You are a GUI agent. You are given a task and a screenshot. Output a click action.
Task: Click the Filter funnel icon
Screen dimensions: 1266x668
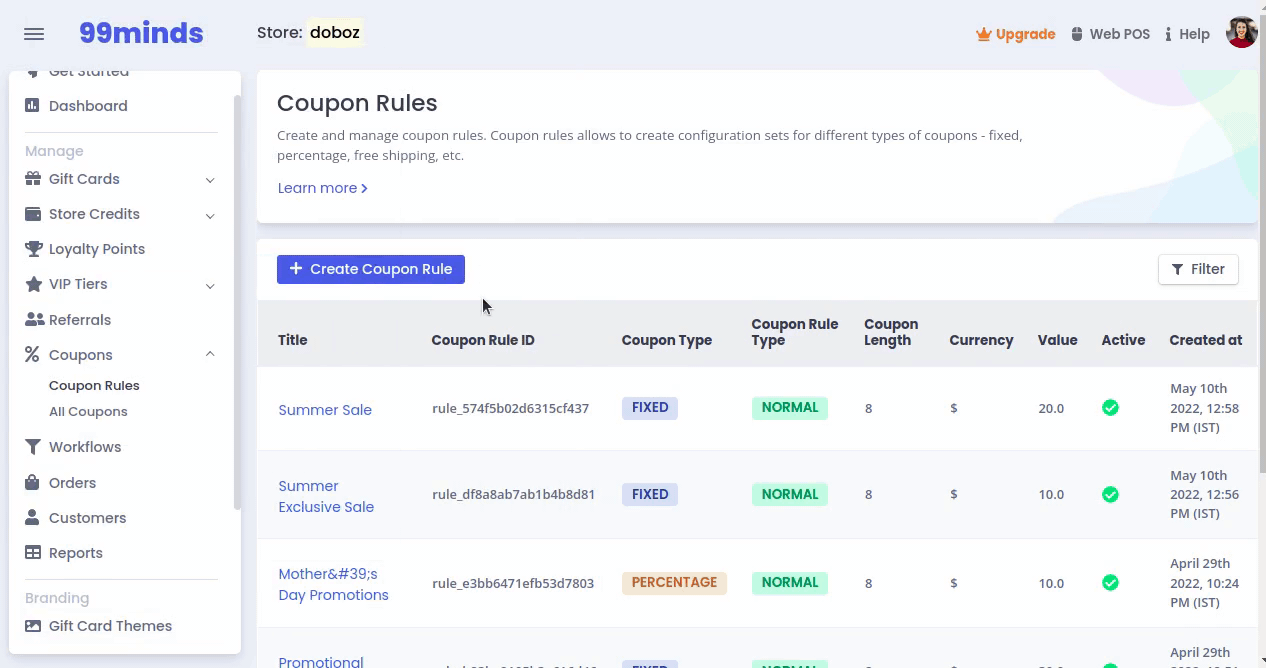[1177, 269]
